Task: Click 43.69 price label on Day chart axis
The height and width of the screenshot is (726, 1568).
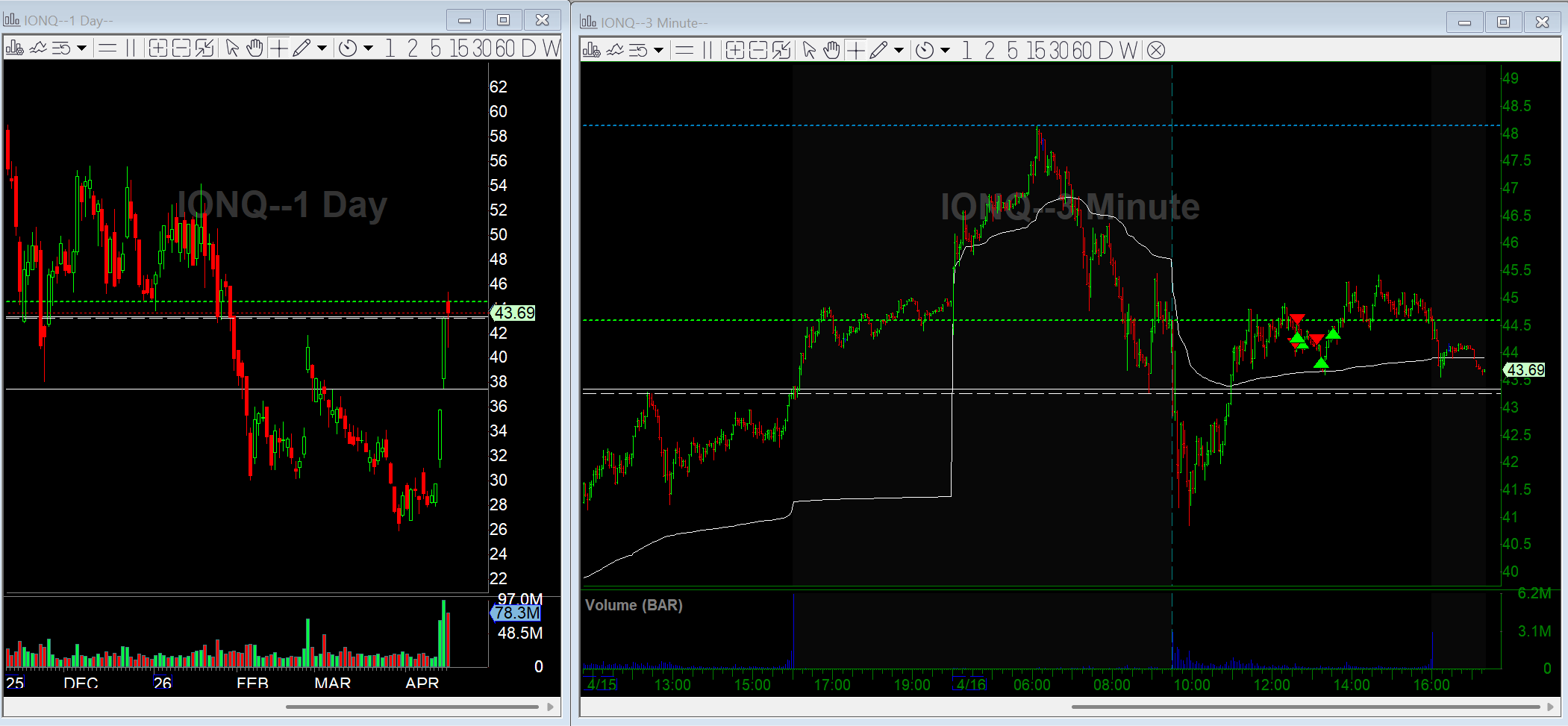Action: point(513,313)
